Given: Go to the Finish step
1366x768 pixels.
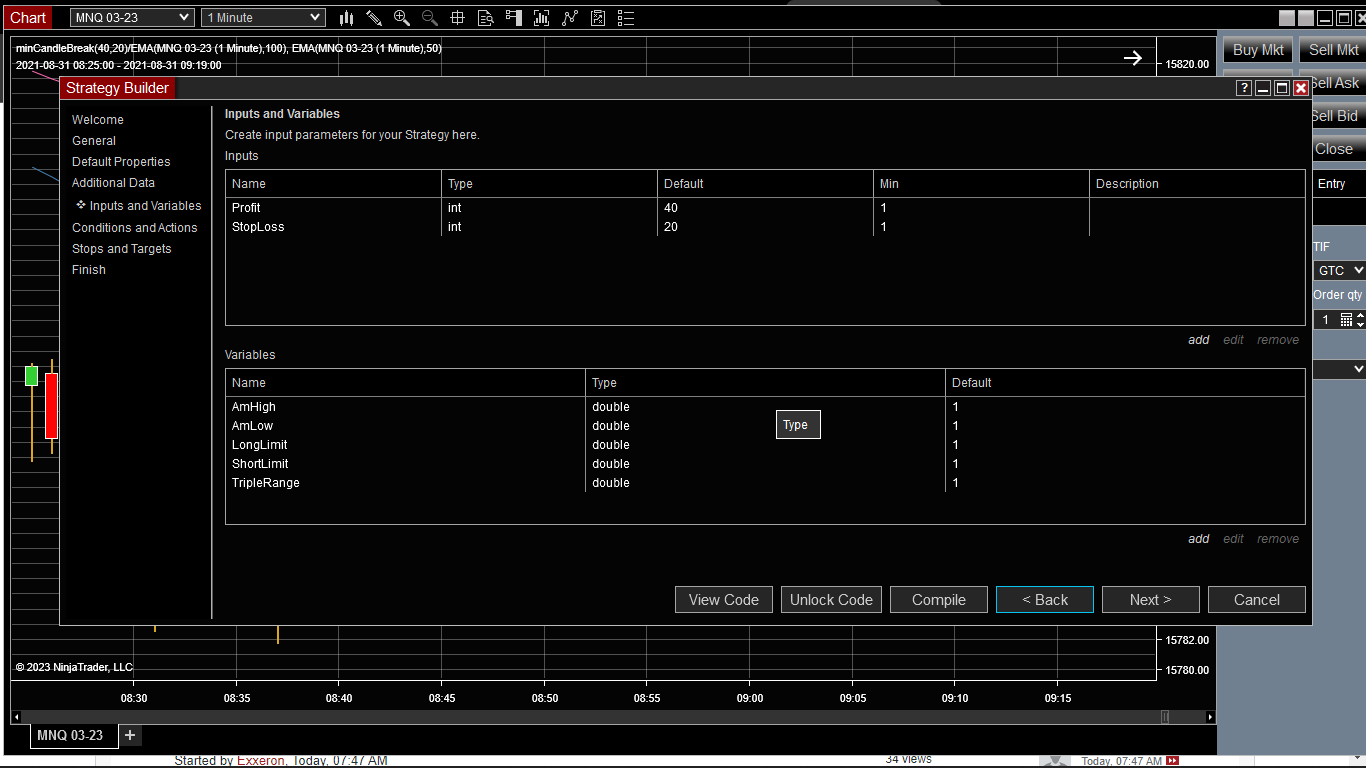Looking at the screenshot, I should (x=89, y=270).
